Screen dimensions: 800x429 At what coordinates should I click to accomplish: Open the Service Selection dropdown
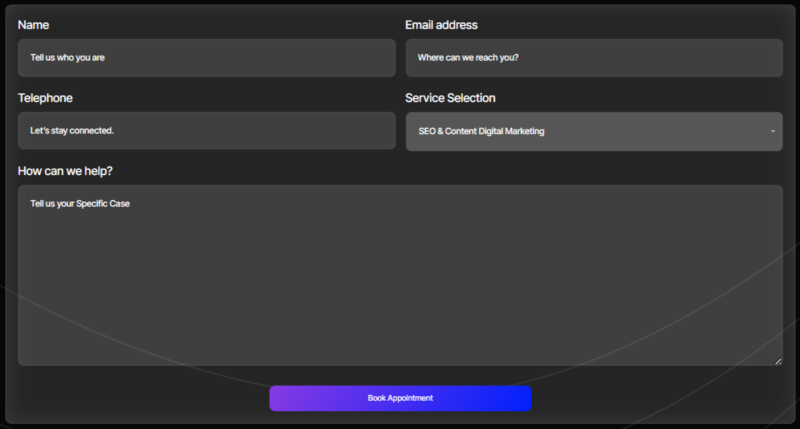pos(594,131)
